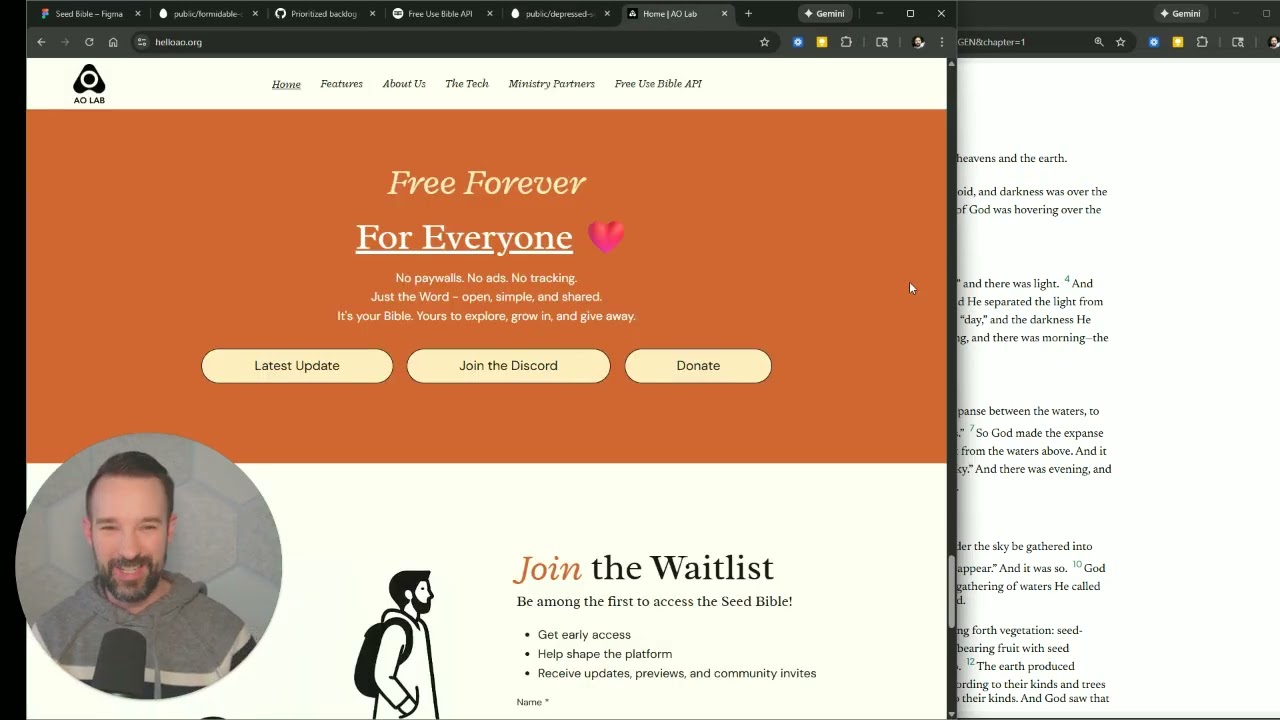Open The Tech nav link
The height and width of the screenshot is (720, 1280).
[467, 84]
